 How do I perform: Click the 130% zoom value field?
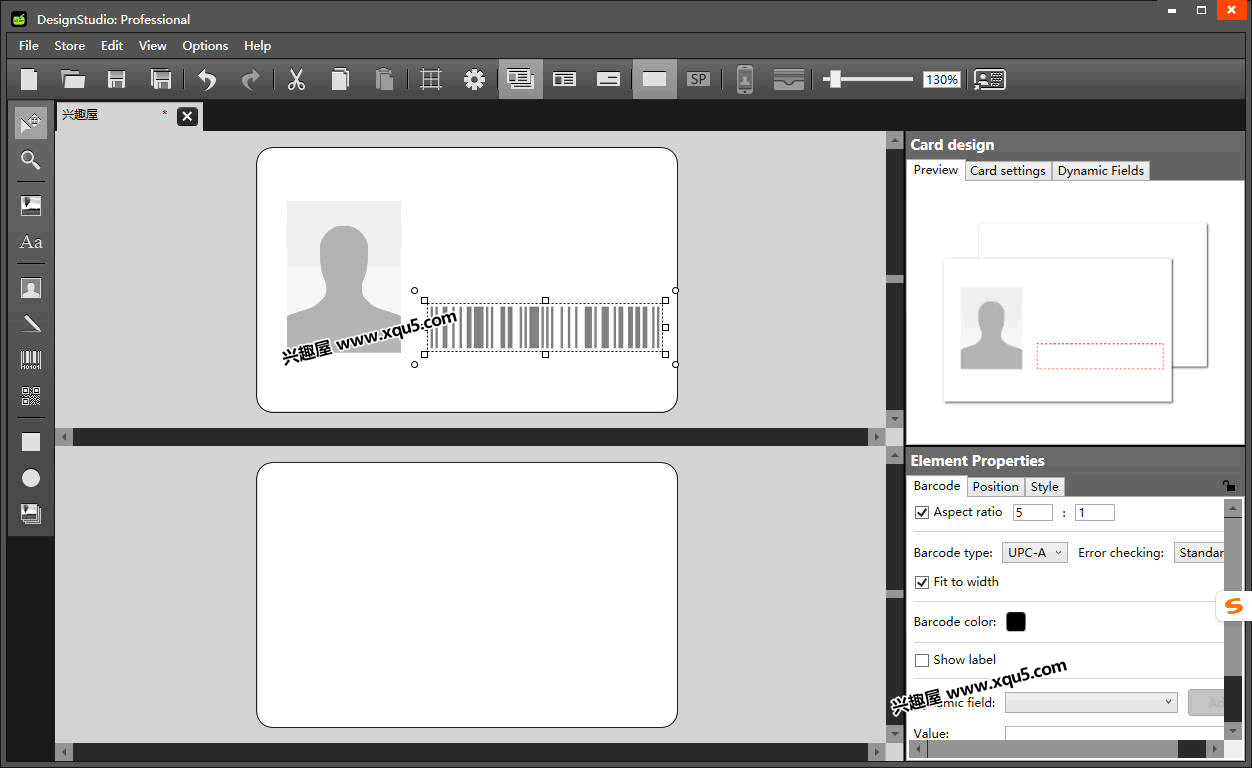pyautogui.click(x=942, y=79)
